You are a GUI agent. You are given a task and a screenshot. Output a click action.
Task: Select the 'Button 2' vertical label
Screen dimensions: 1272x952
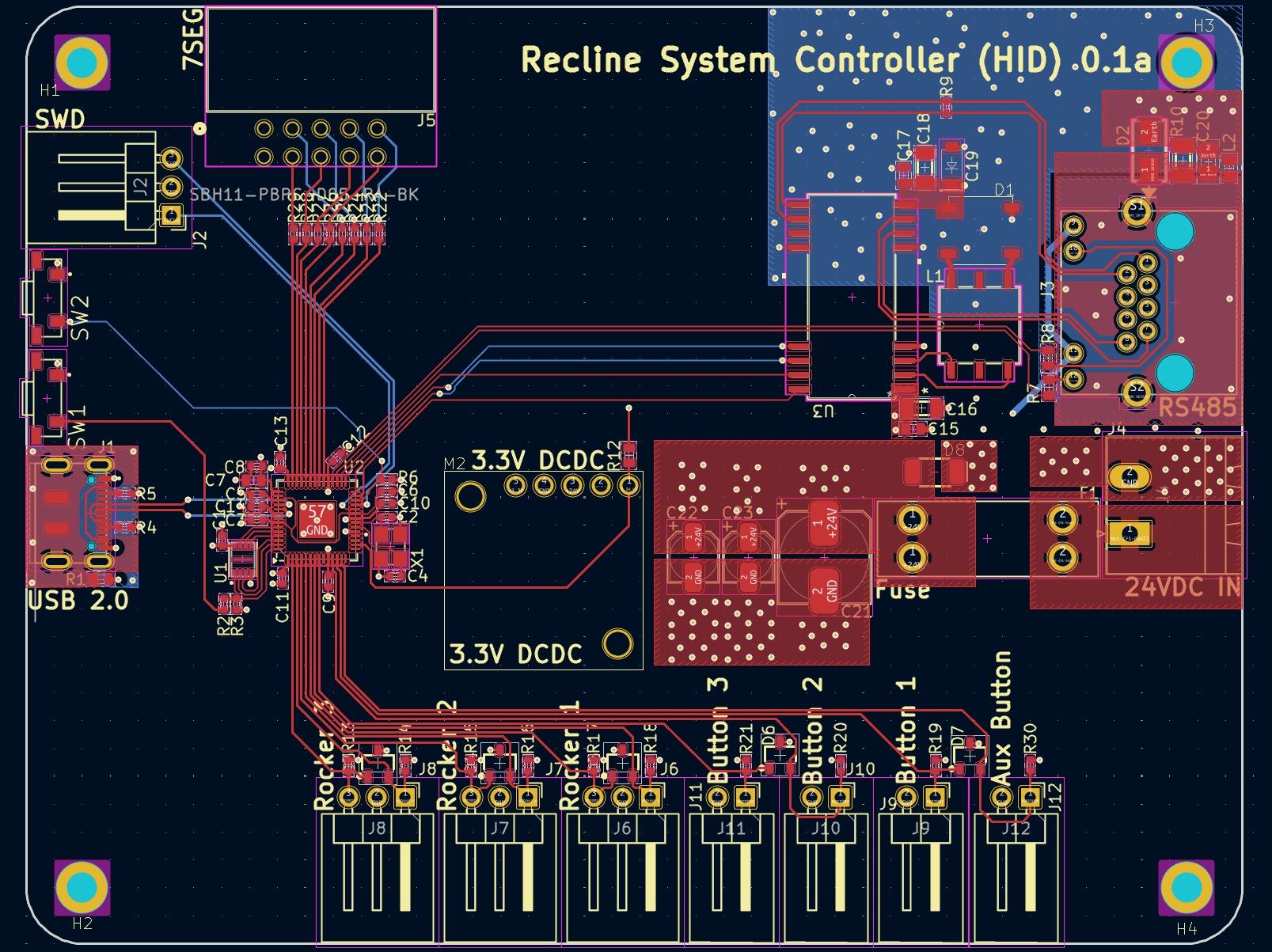(x=813, y=730)
